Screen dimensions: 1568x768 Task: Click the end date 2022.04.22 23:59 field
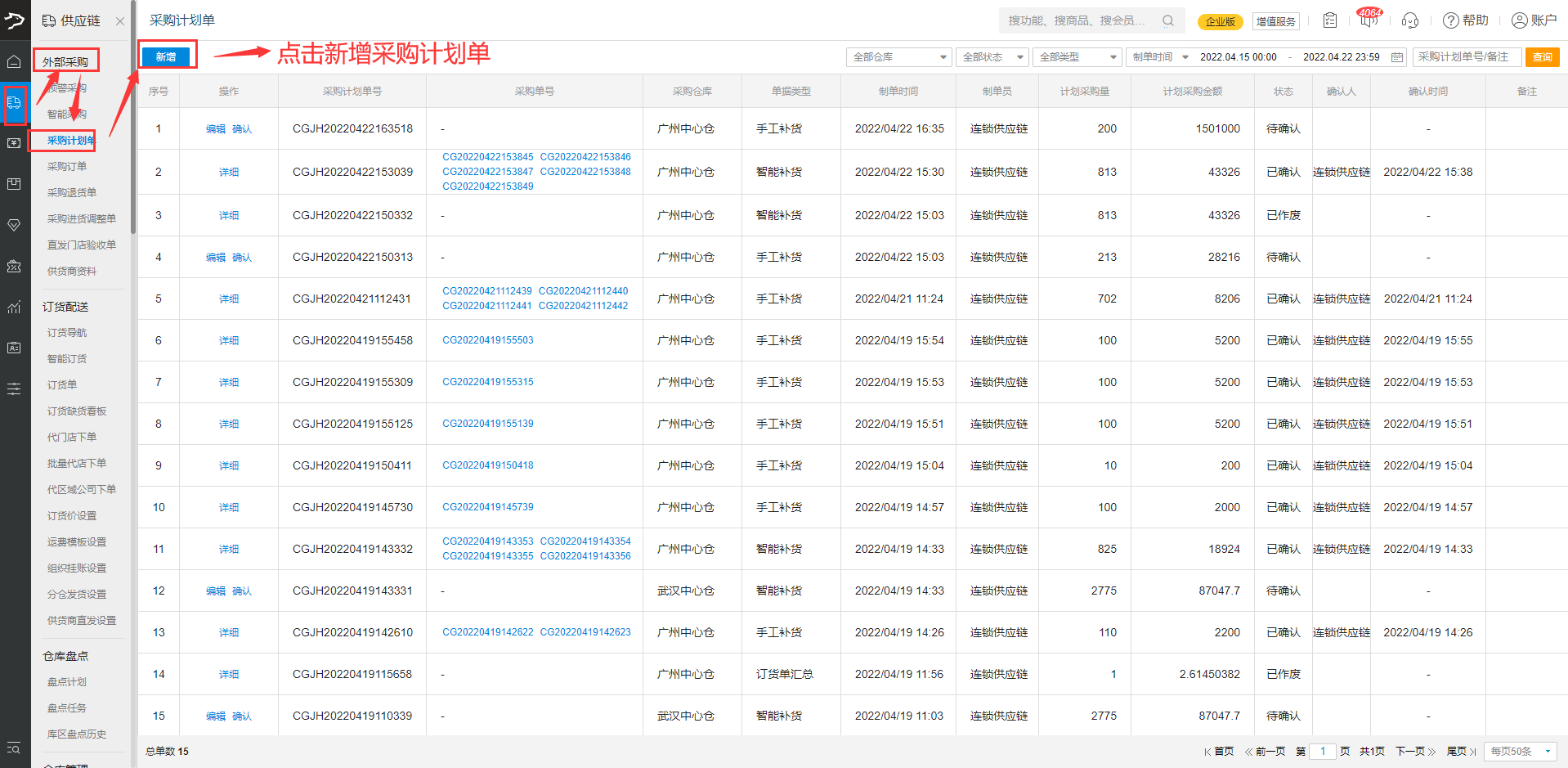pyautogui.click(x=1341, y=57)
